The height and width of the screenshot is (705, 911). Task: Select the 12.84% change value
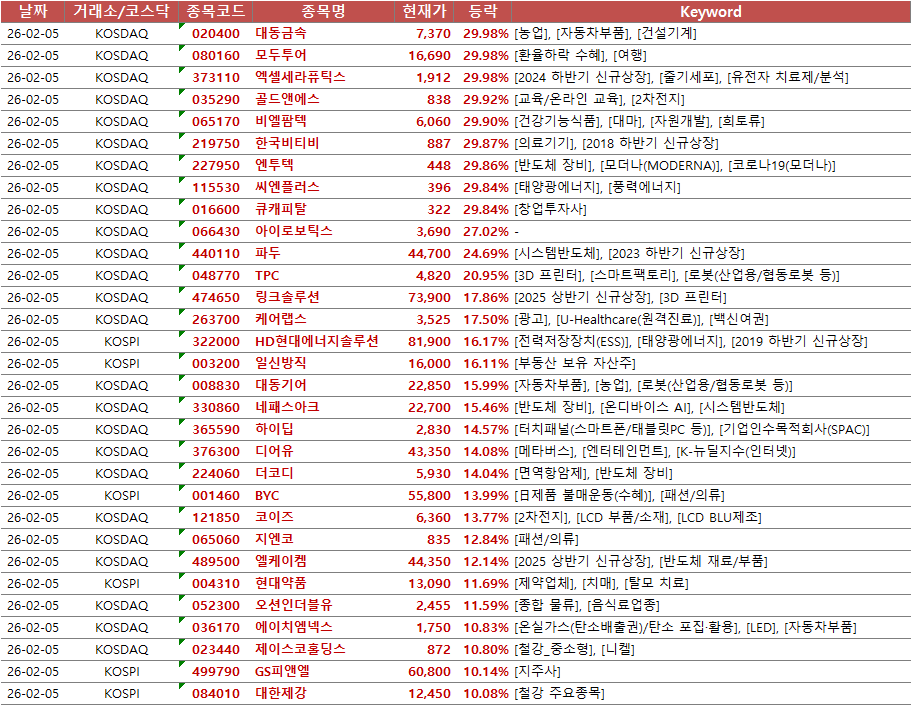(486, 540)
